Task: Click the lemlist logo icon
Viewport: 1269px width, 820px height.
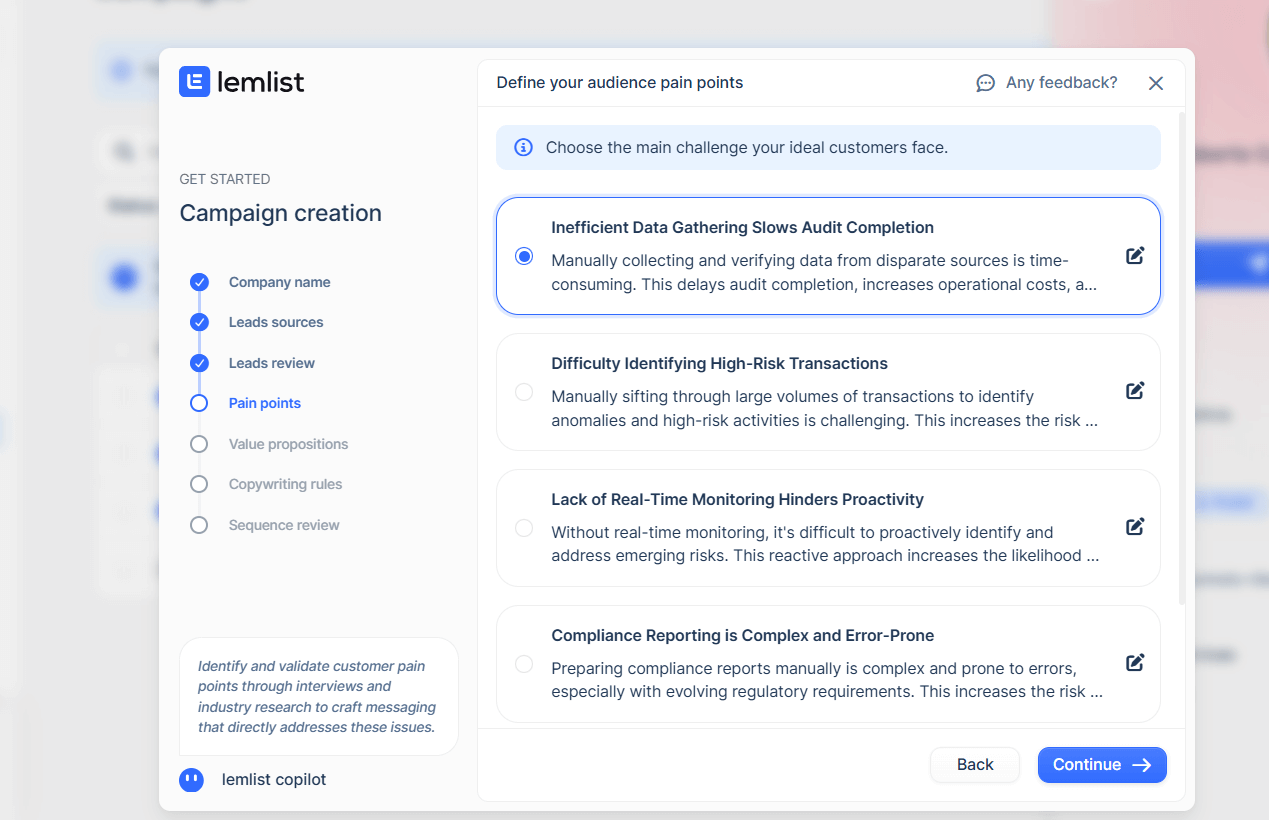Action: click(194, 82)
